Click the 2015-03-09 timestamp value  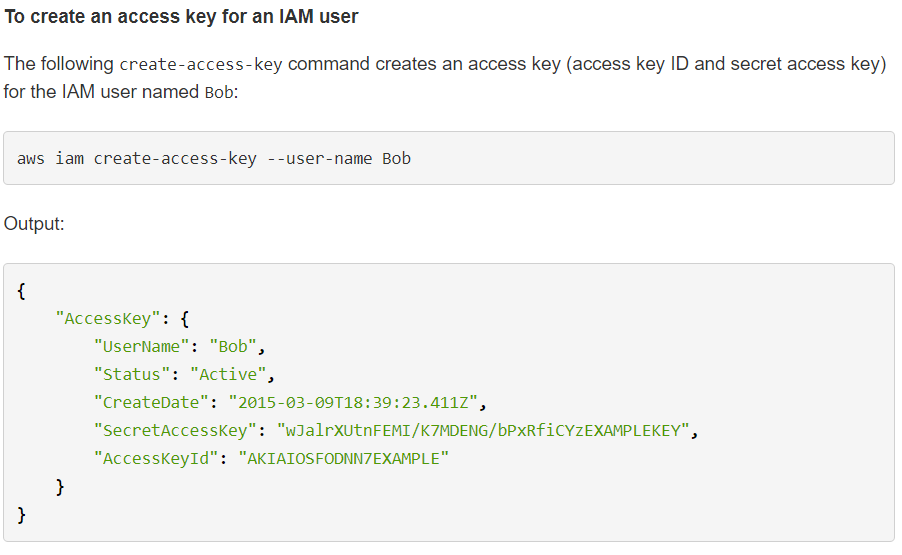coord(356,403)
